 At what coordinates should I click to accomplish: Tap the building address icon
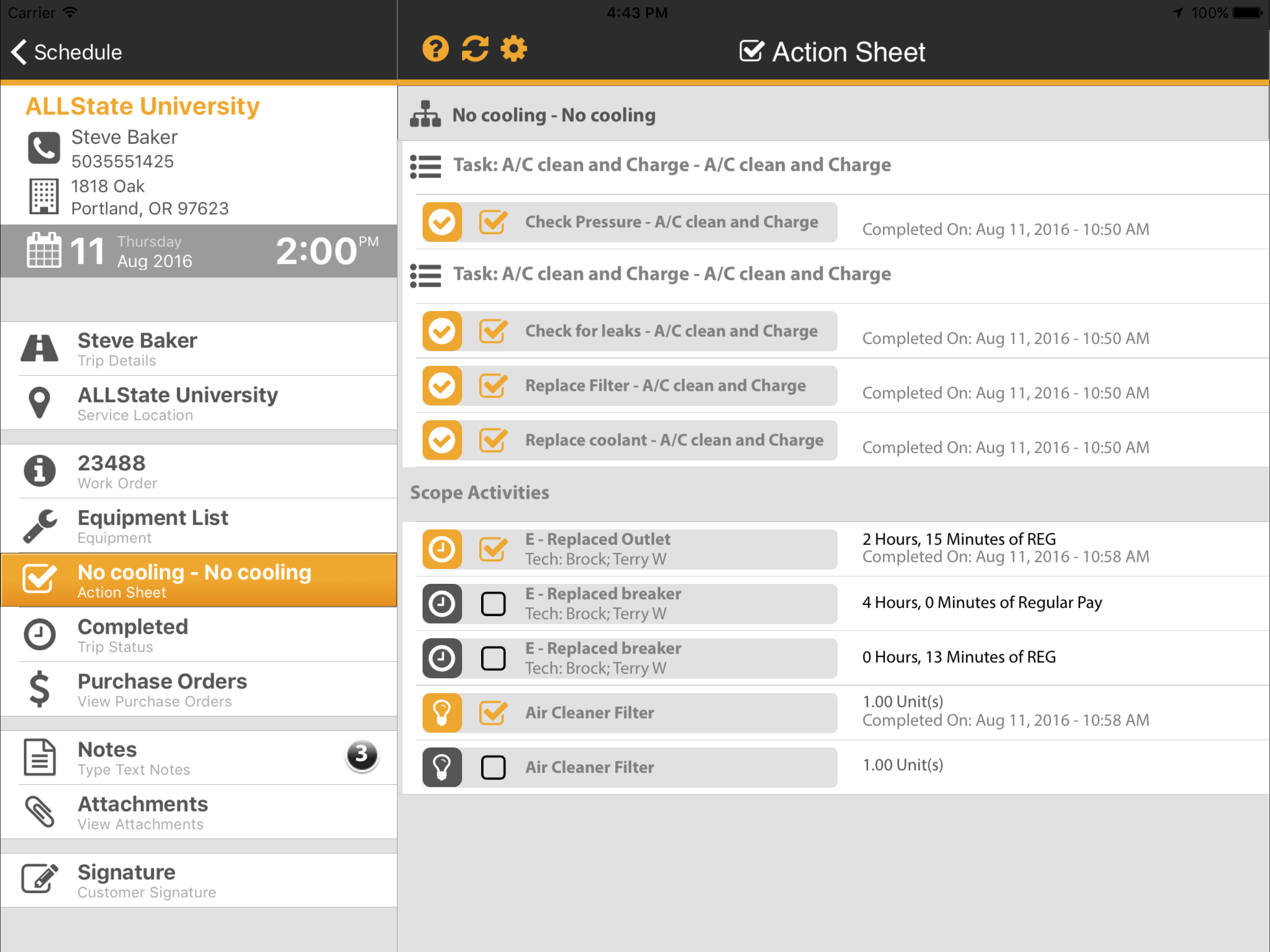click(x=44, y=196)
